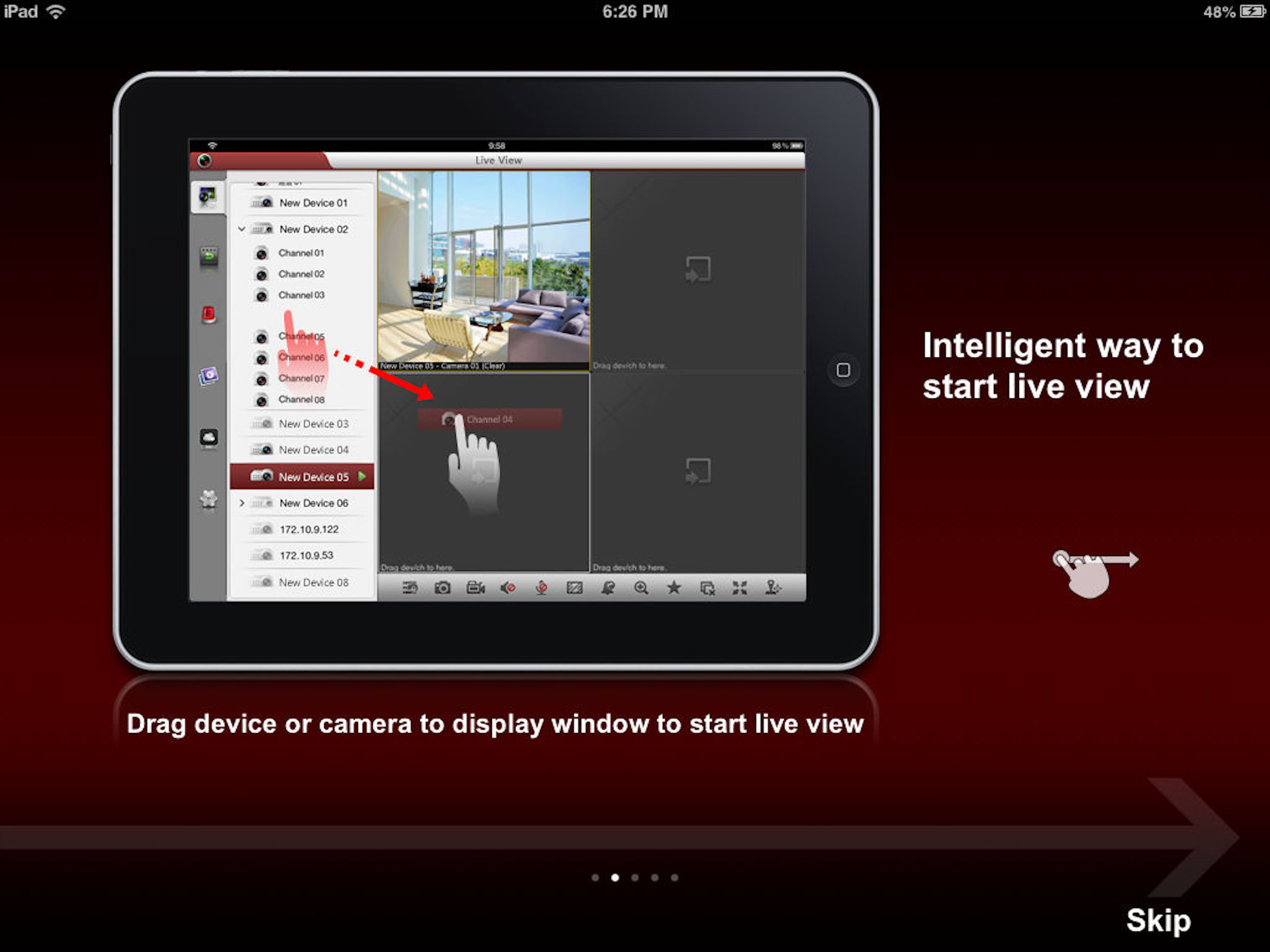Viewport: 1270px width, 952px height.
Task: Click the fullscreen arrows icon in toolbar
Action: tap(740, 588)
